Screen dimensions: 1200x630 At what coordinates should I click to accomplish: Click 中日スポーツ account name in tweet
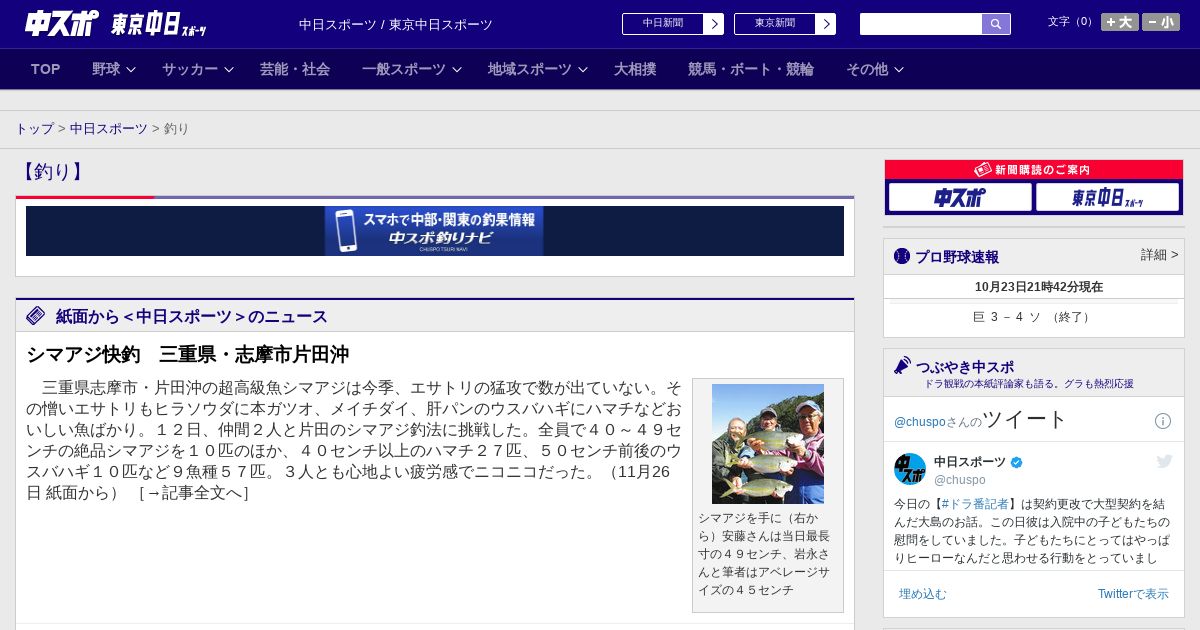[x=970, y=462]
